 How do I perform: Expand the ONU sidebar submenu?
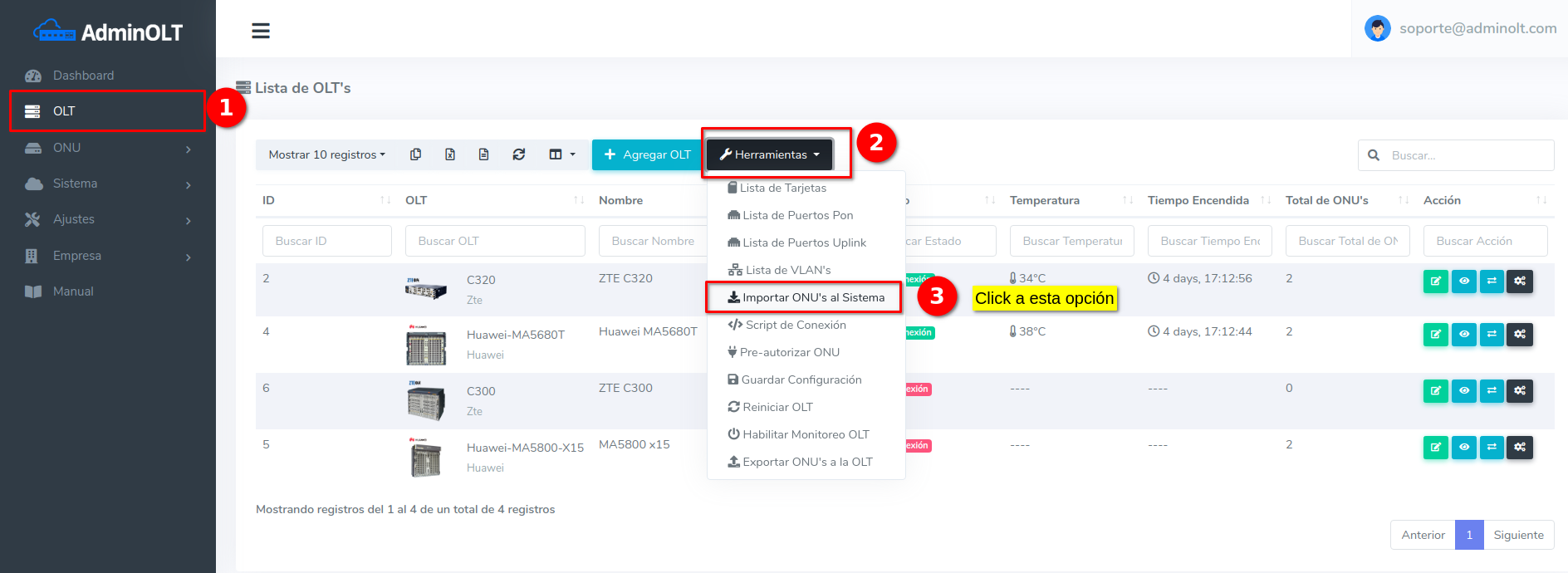pyautogui.click(x=108, y=148)
